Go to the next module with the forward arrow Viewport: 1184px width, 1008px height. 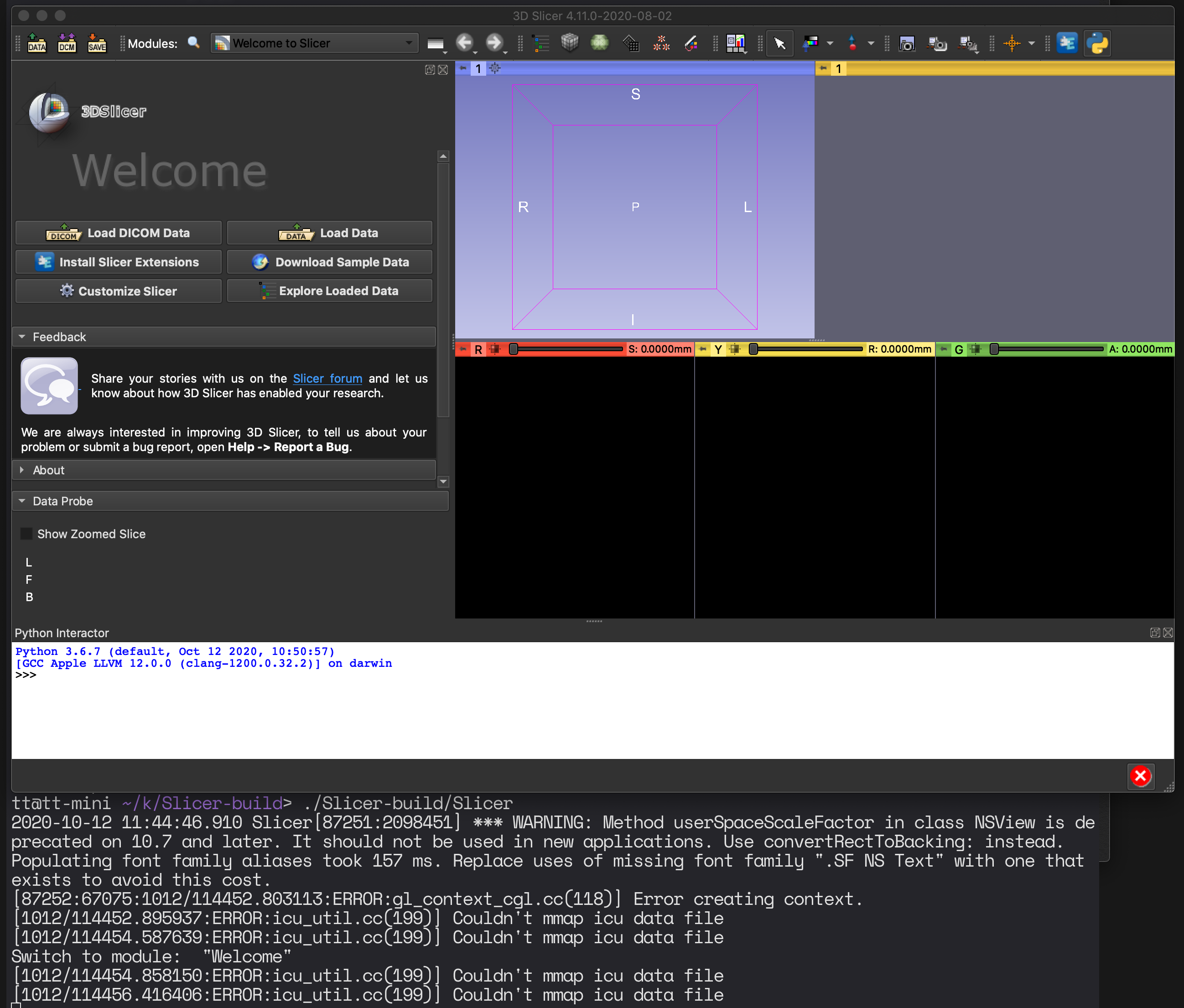[494, 43]
